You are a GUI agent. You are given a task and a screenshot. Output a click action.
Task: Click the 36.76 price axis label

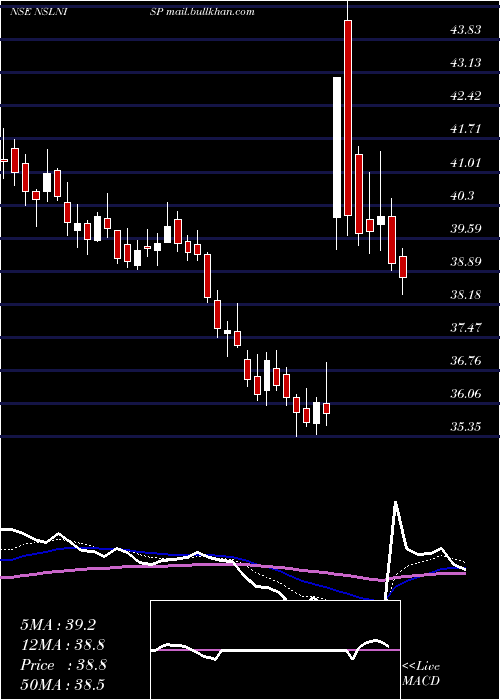click(466, 361)
